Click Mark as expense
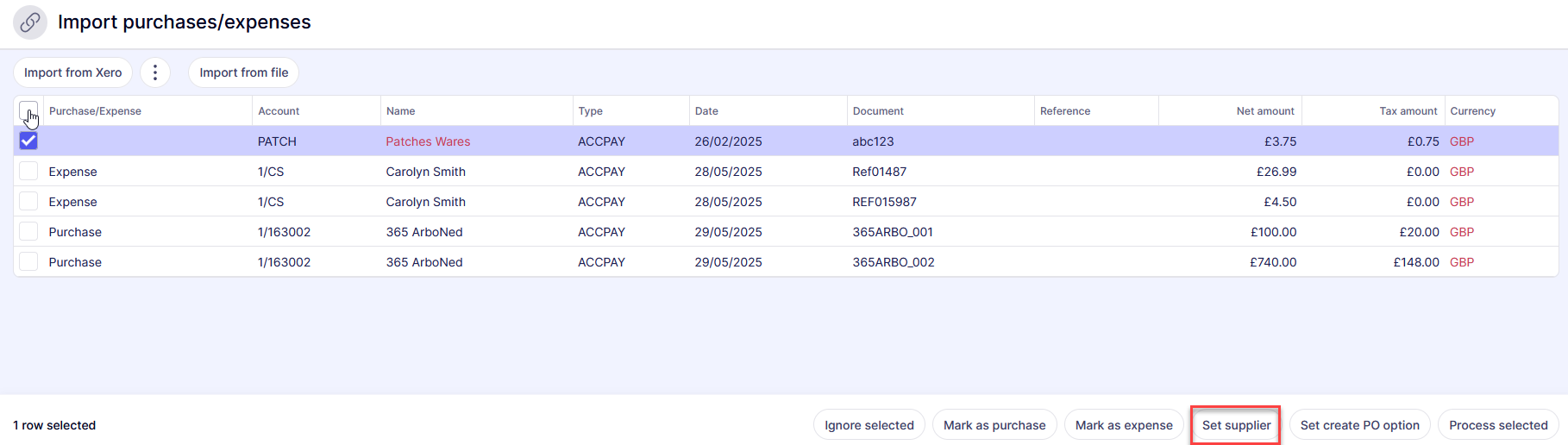Image resolution: width=1568 pixels, height=445 pixels. [x=1124, y=425]
